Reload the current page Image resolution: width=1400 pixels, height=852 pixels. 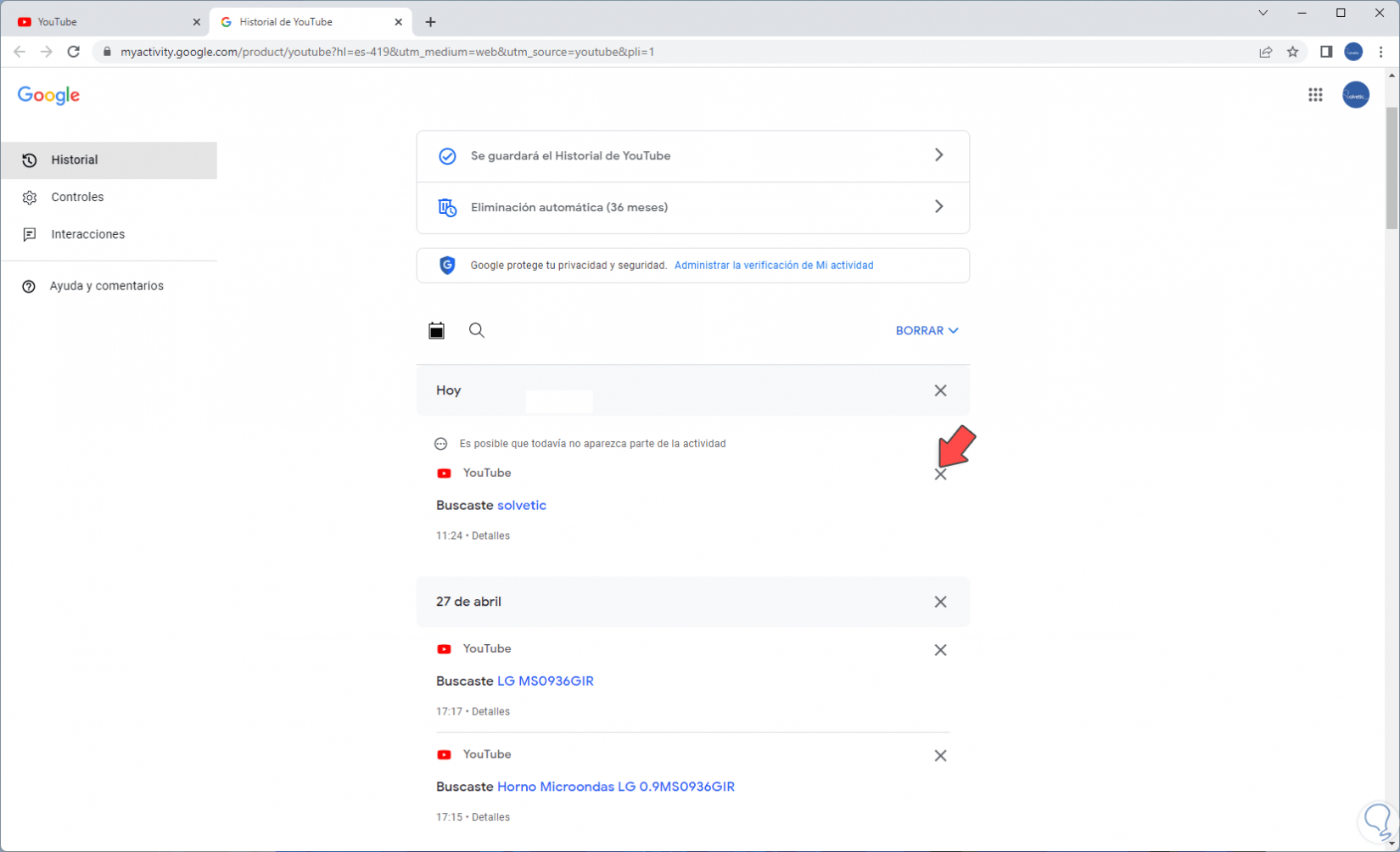click(x=74, y=52)
